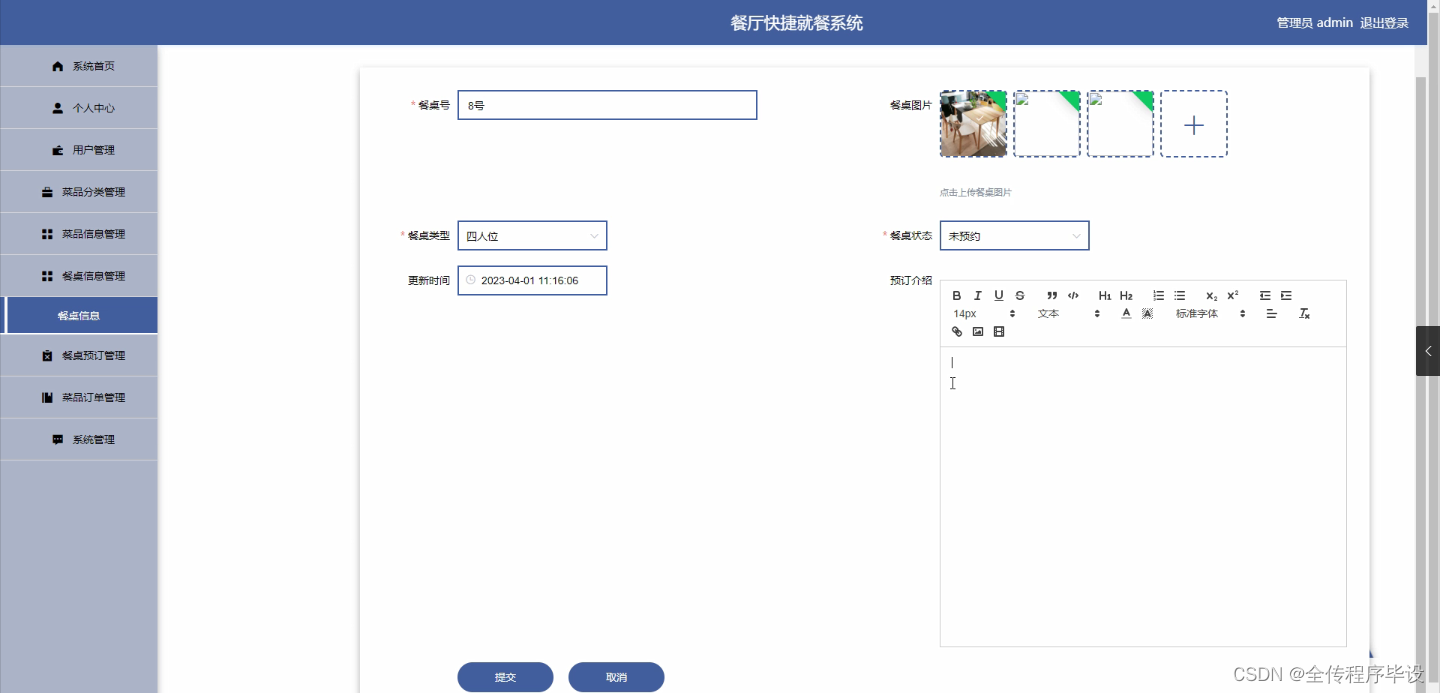
Task: Click the 退出登录 link
Action: coord(1384,22)
